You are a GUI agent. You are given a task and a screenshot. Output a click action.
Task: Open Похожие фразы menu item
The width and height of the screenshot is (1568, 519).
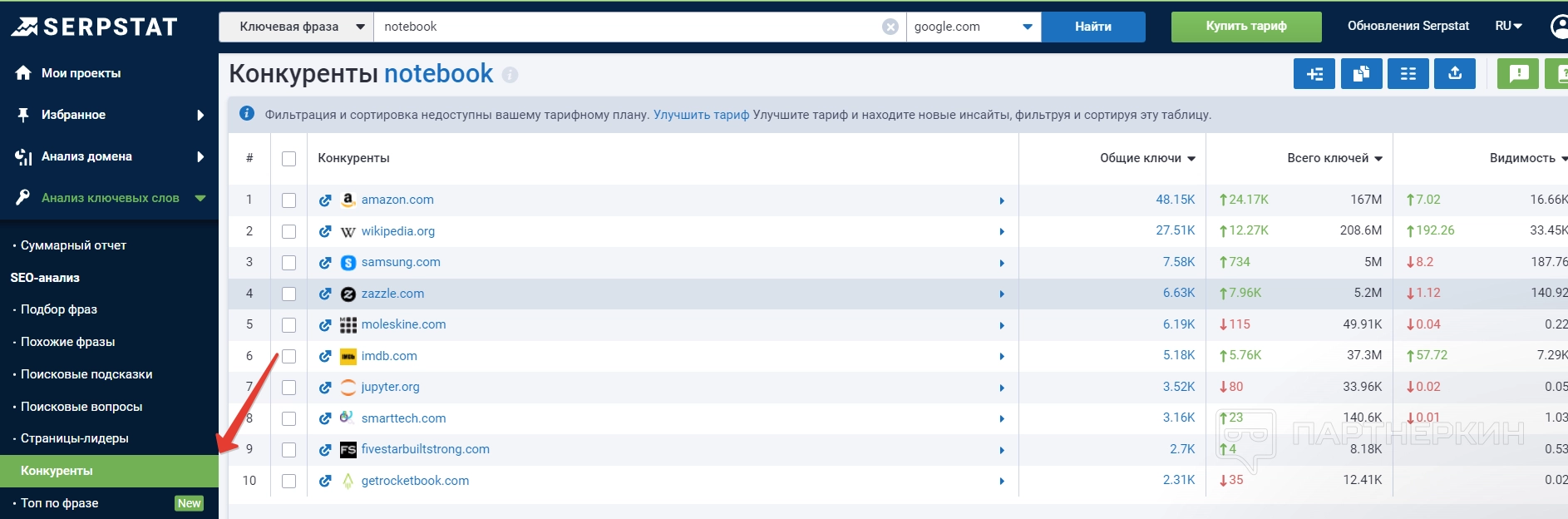click(67, 342)
